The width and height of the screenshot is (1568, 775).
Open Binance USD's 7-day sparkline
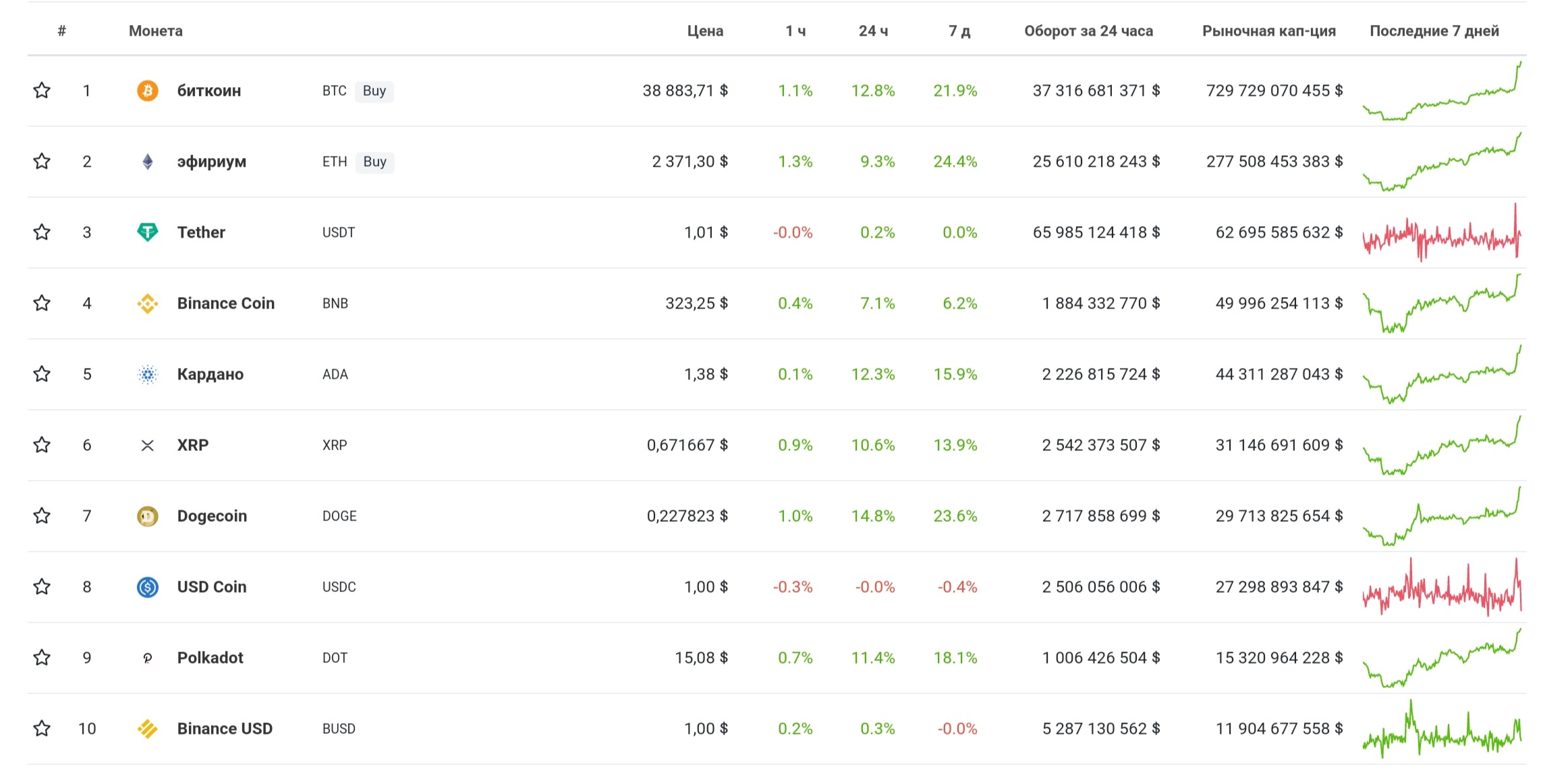point(1442,728)
